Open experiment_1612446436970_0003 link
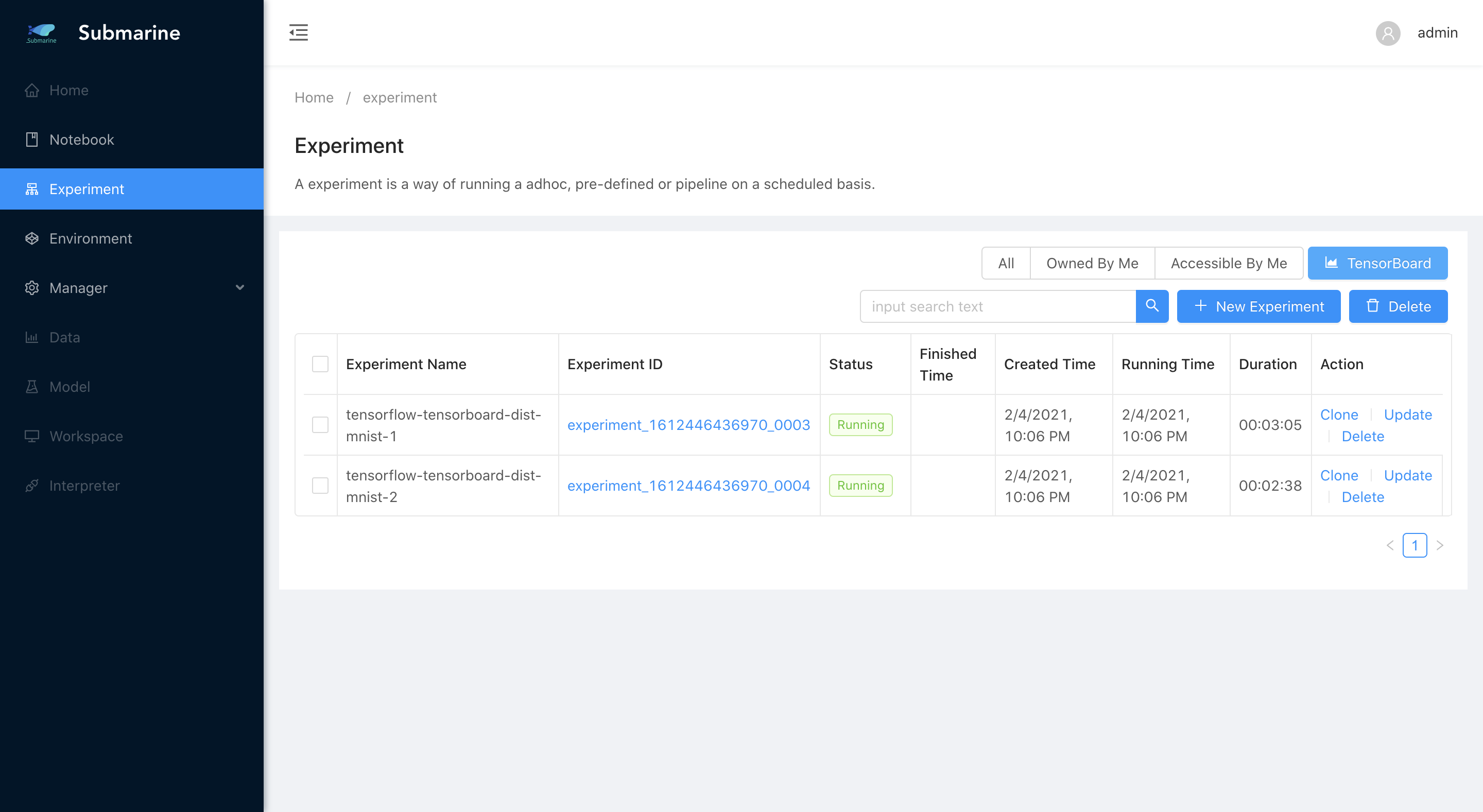1483x812 pixels. click(688, 425)
